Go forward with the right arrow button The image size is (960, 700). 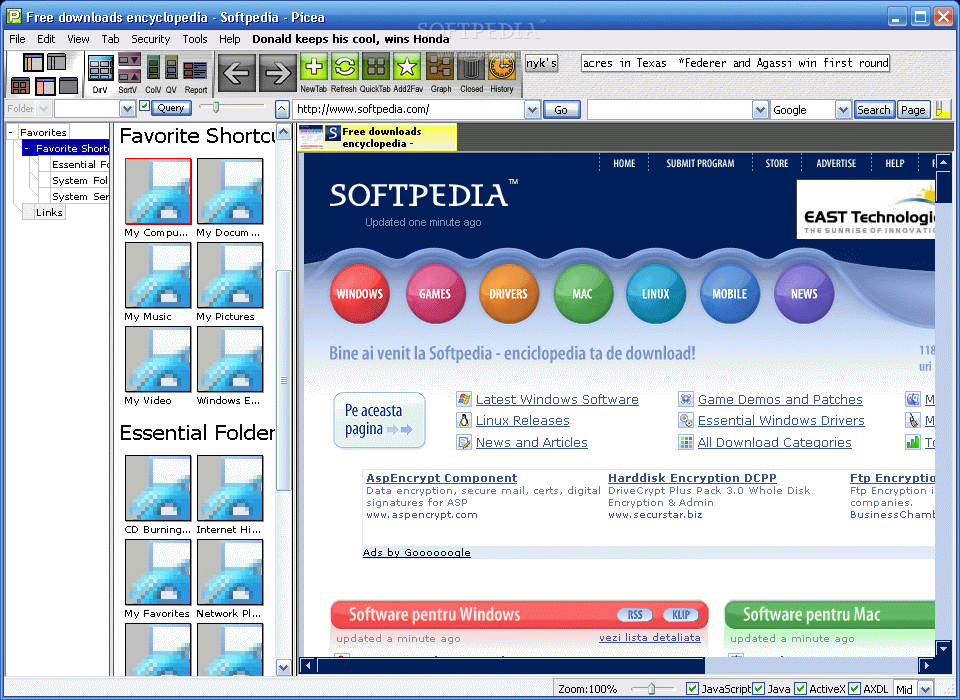(x=278, y=72)
